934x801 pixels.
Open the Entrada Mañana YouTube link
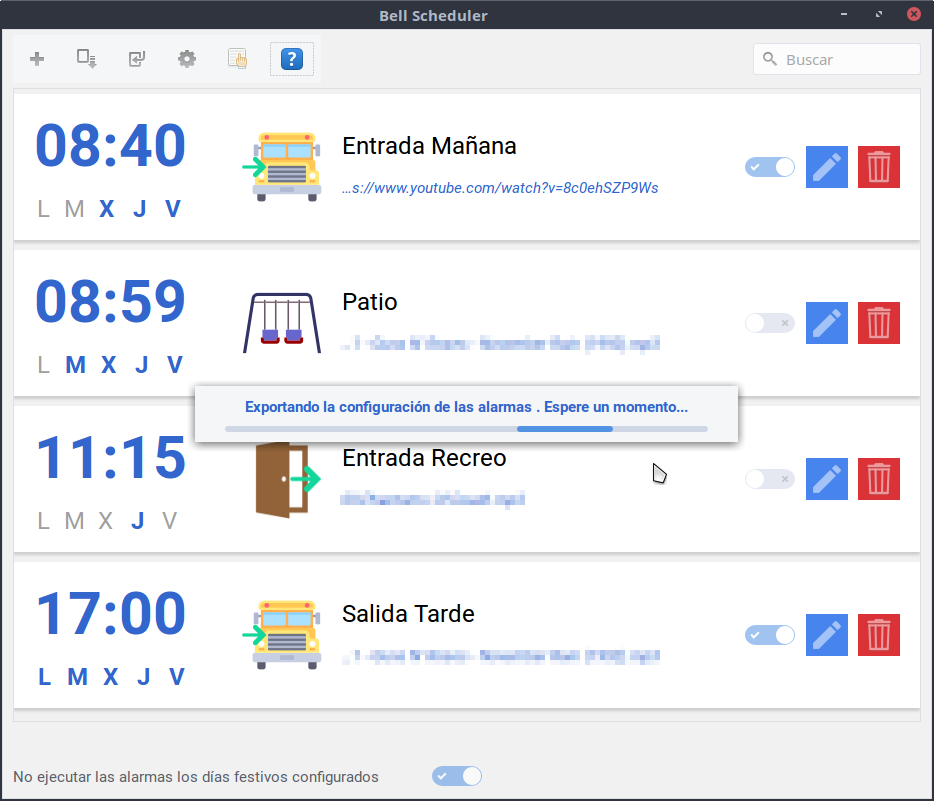500,188
